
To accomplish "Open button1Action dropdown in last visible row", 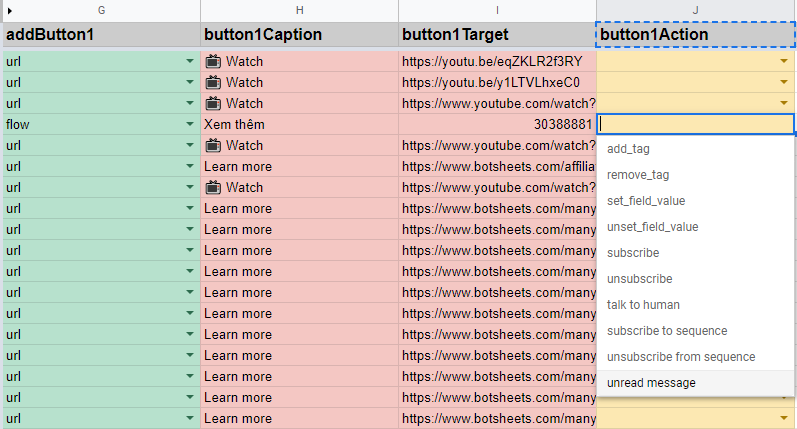I will coord(784,418).
